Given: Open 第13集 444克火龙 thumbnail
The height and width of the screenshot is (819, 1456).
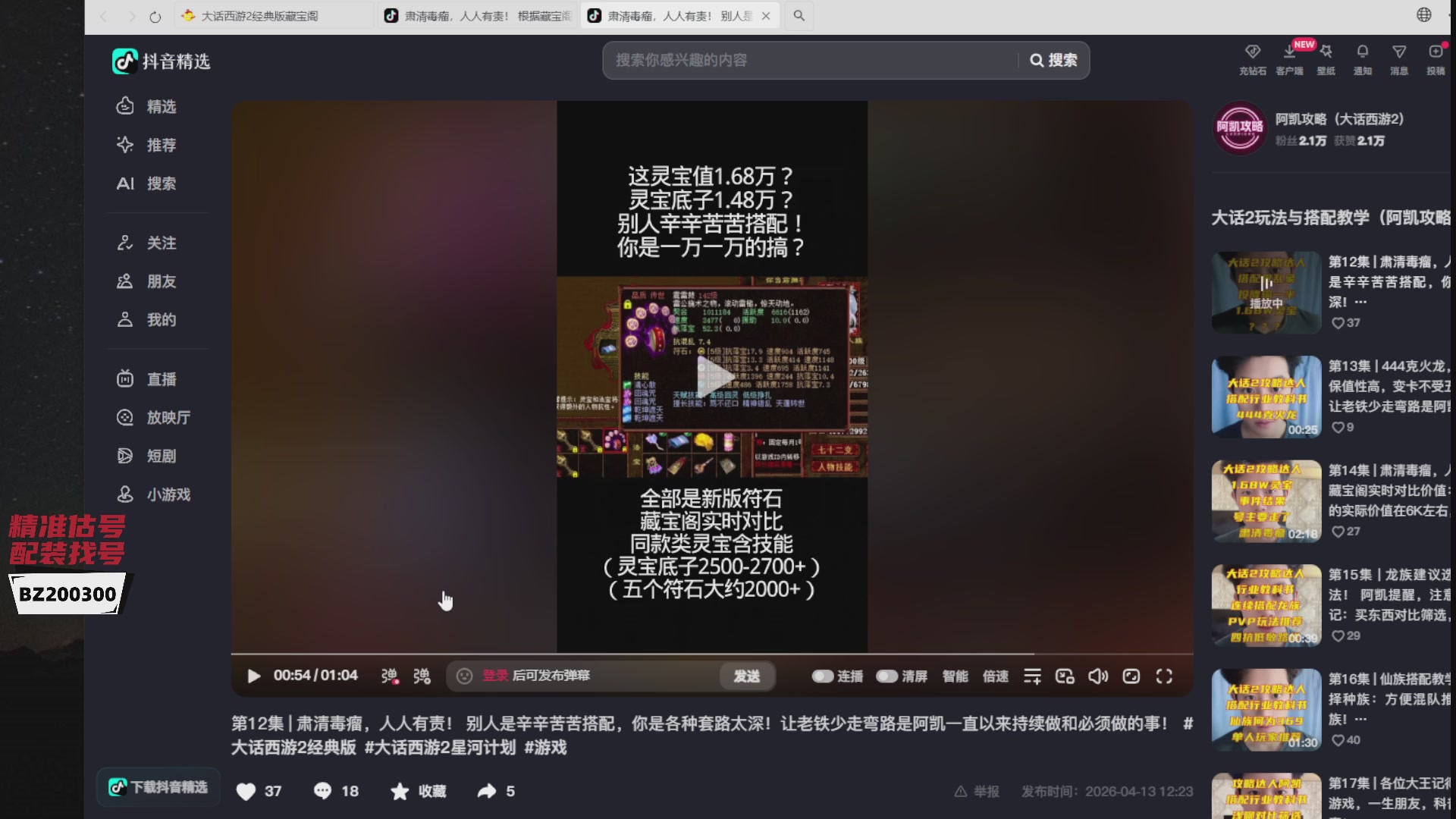Looking at the screenshot, I should [x=1266, y=397].
